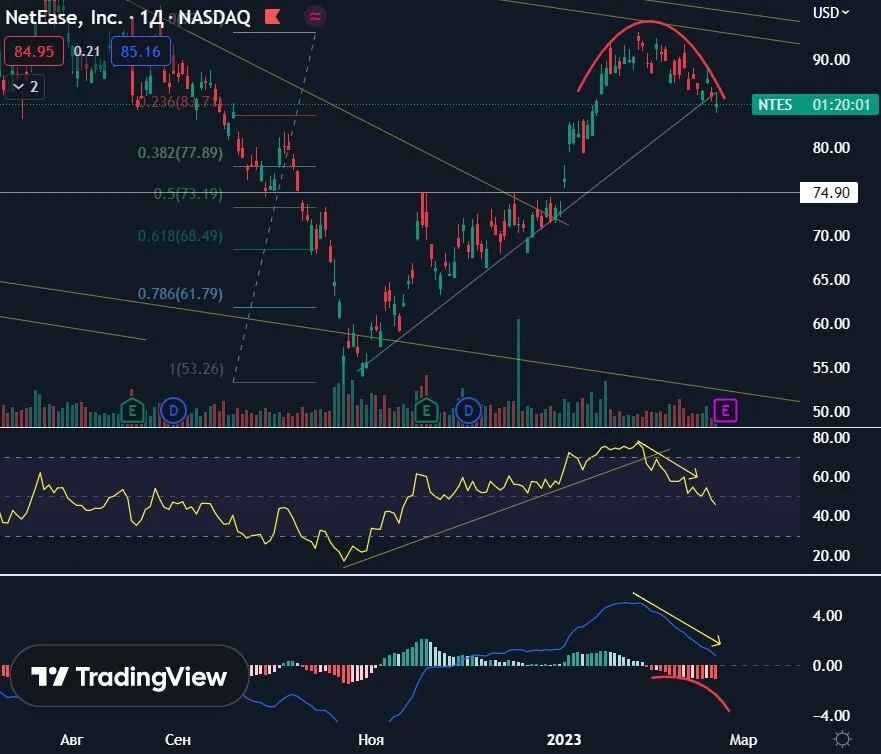Image resolution: width=881 pixels, height=754 pixels.
Task: Open the first green earnings E marker
Action: (x=133, y=411)
